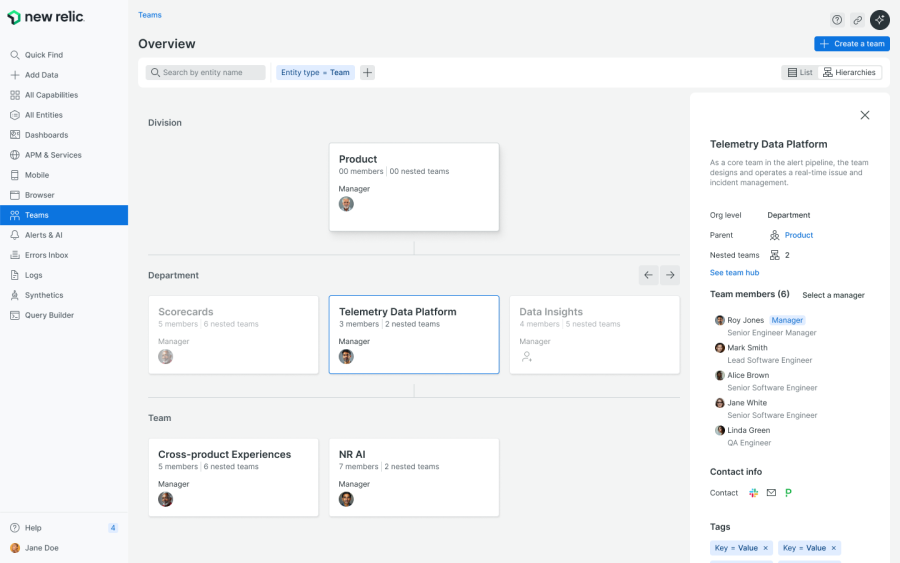900x563 pixels.
Task: Switch to List view
Action: 800,72
